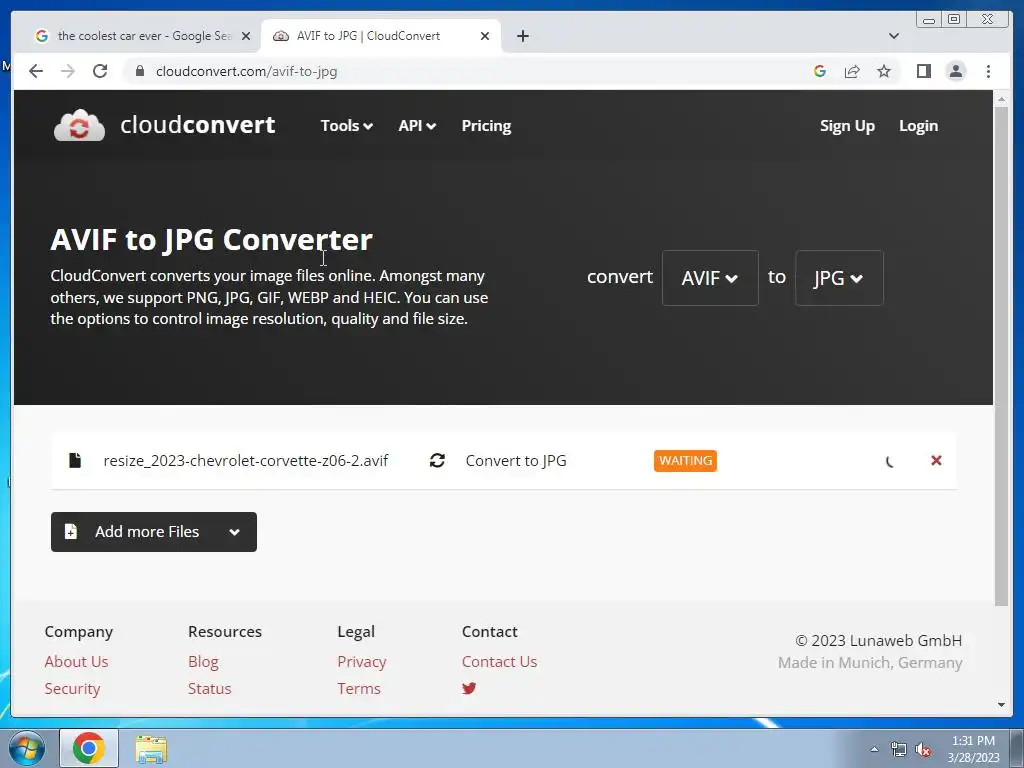
Task: Open a new tab with the plus icon
Action: click(522, 36)
